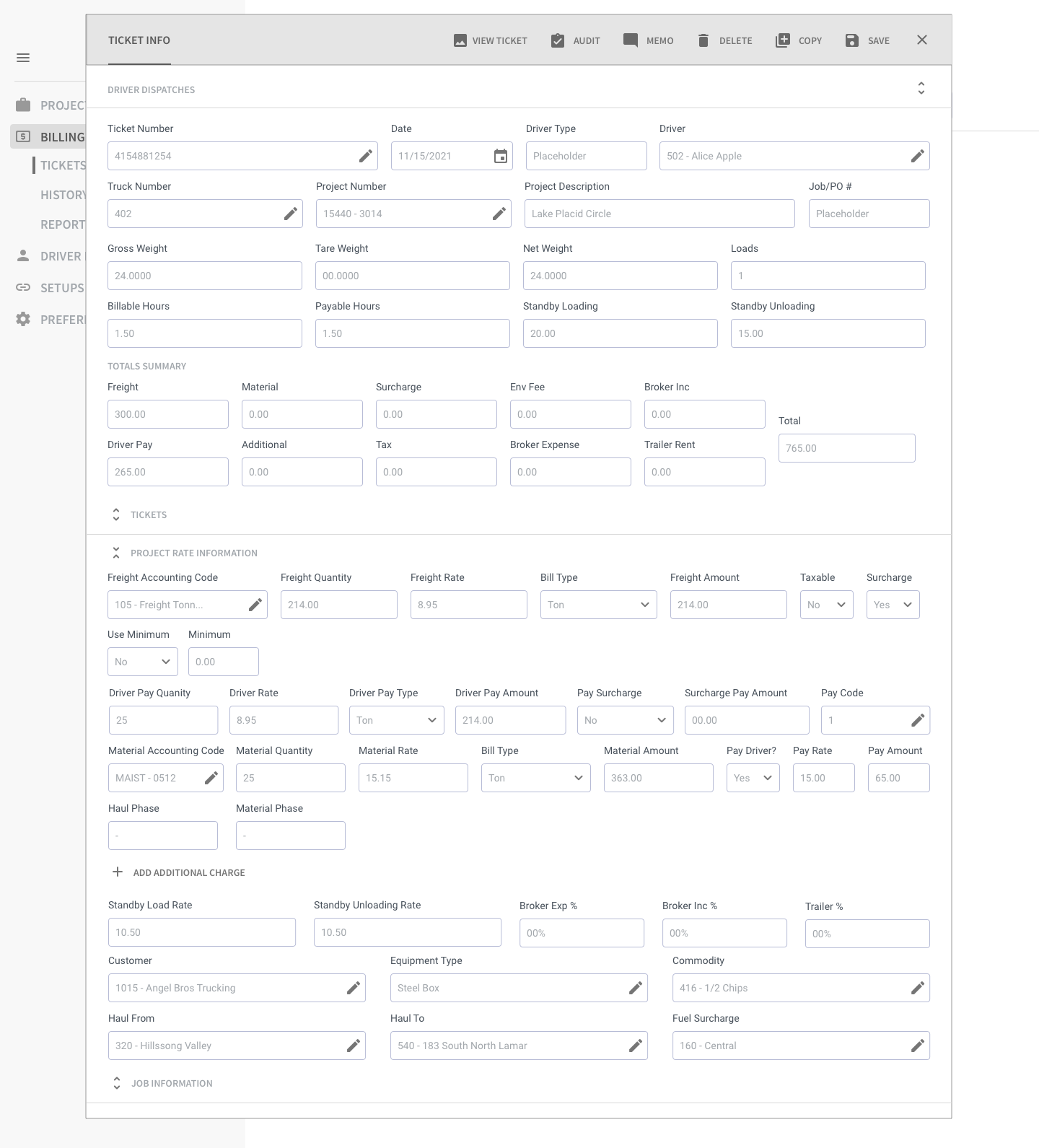
Task: Click the Freight Rate field
Action: pos(469,605)
